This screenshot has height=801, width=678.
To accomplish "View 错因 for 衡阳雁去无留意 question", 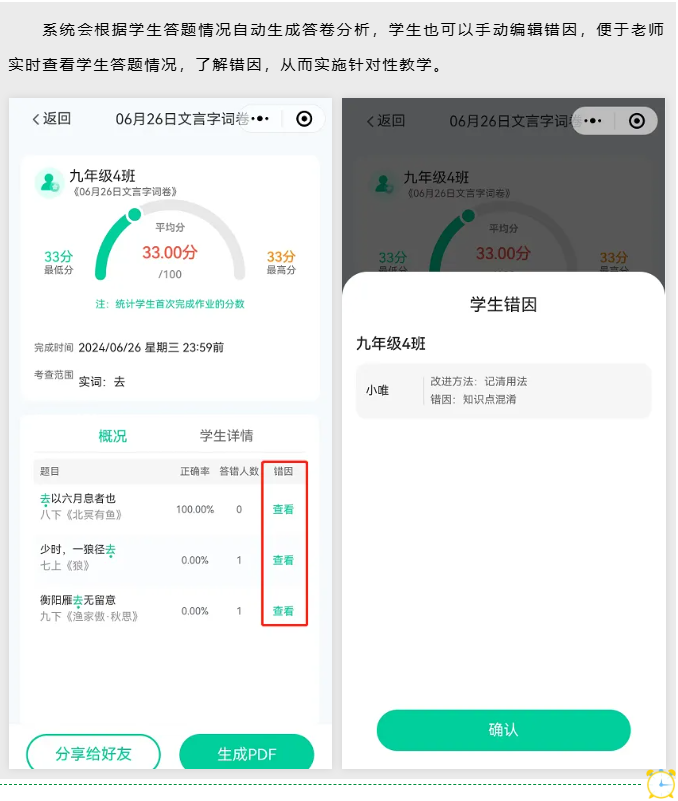I will click(x=283, y=611).
